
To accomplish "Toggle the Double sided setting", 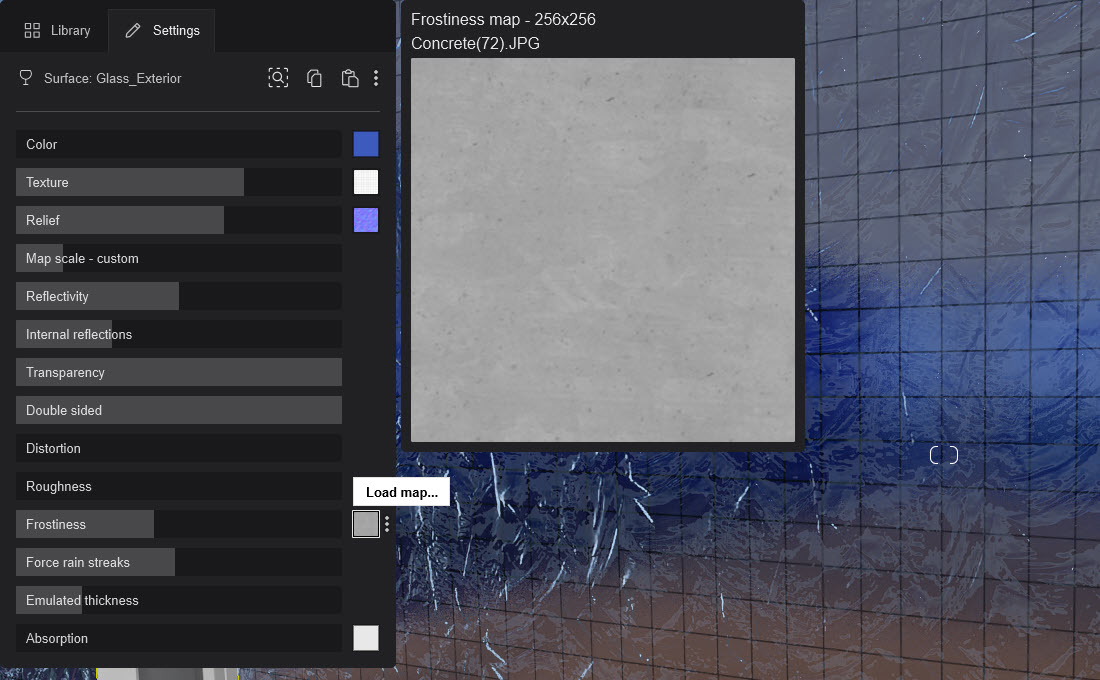I will coord(179,410).
